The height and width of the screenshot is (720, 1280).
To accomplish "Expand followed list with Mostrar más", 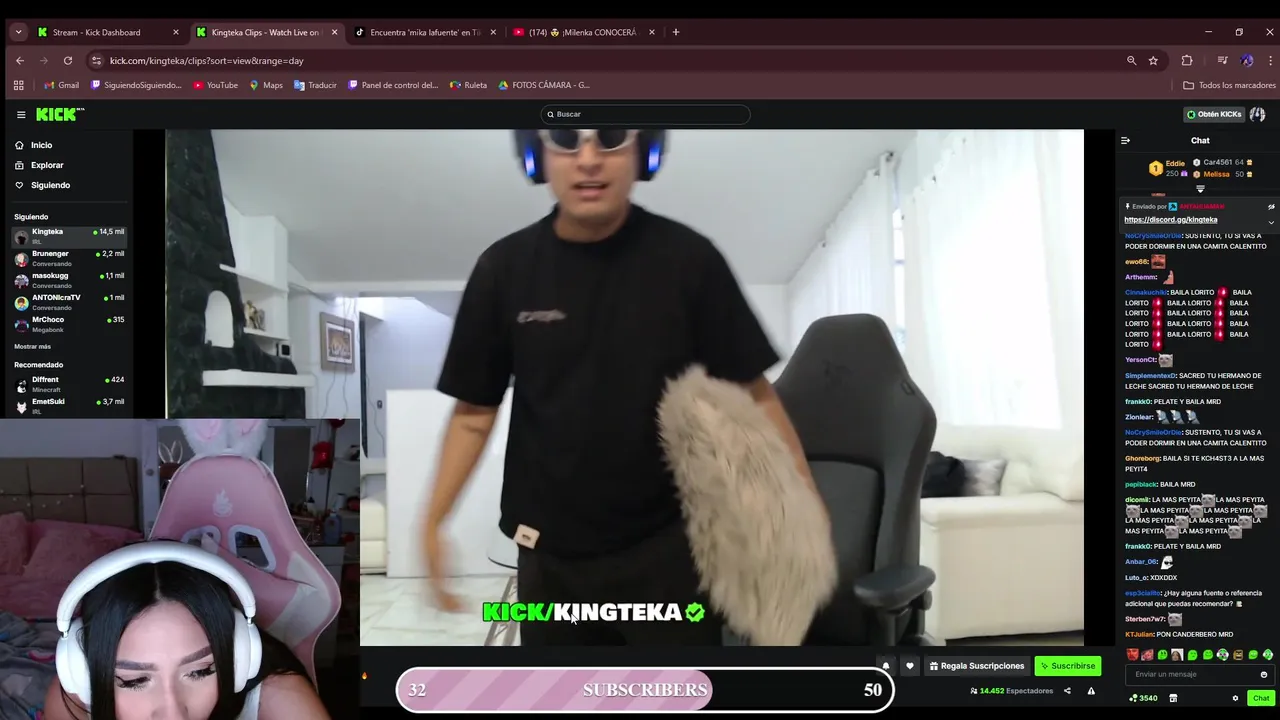I will click(32, 346).
